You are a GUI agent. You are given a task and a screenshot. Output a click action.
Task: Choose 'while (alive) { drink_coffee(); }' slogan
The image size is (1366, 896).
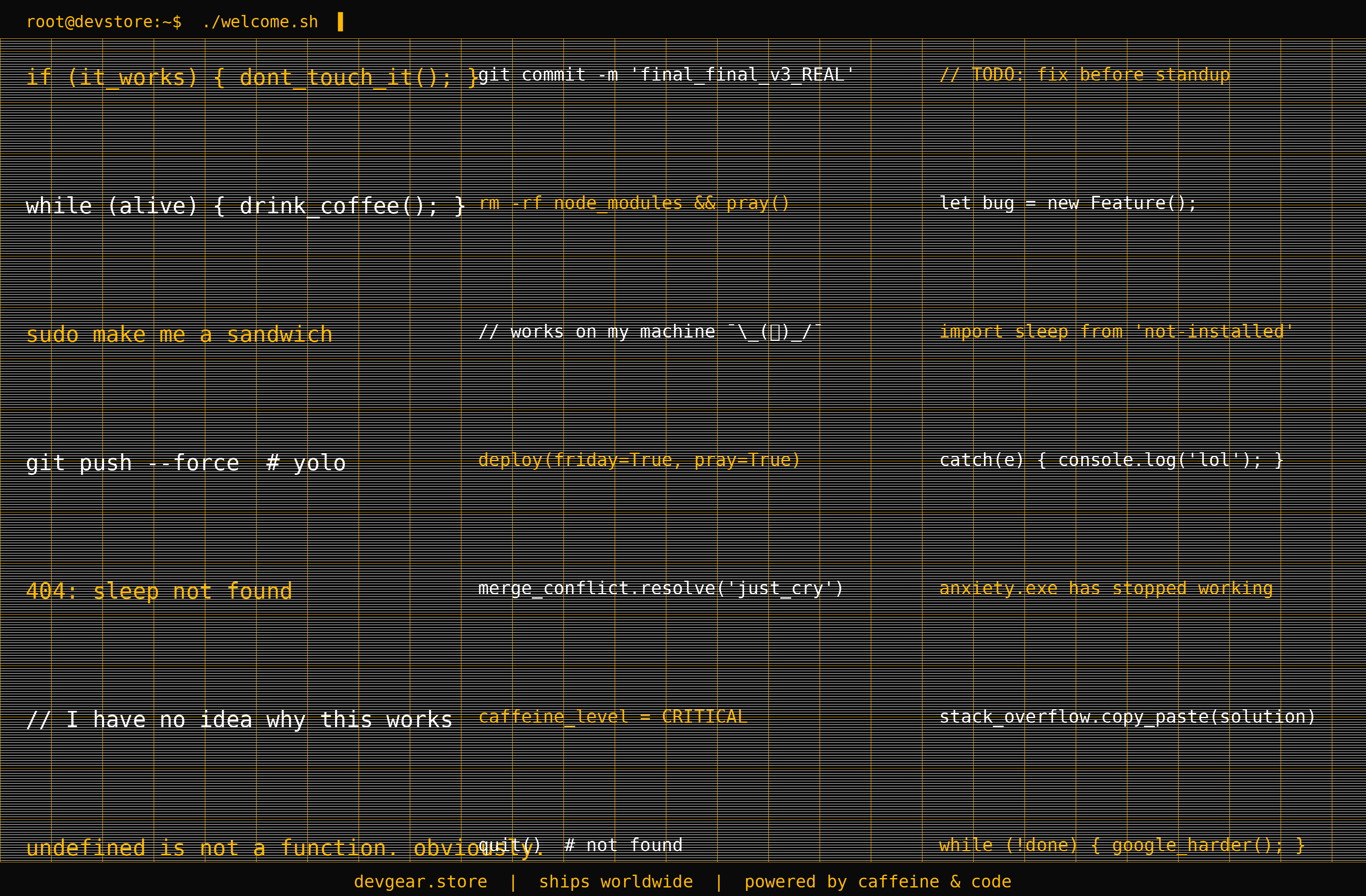(x=245, y=206)
